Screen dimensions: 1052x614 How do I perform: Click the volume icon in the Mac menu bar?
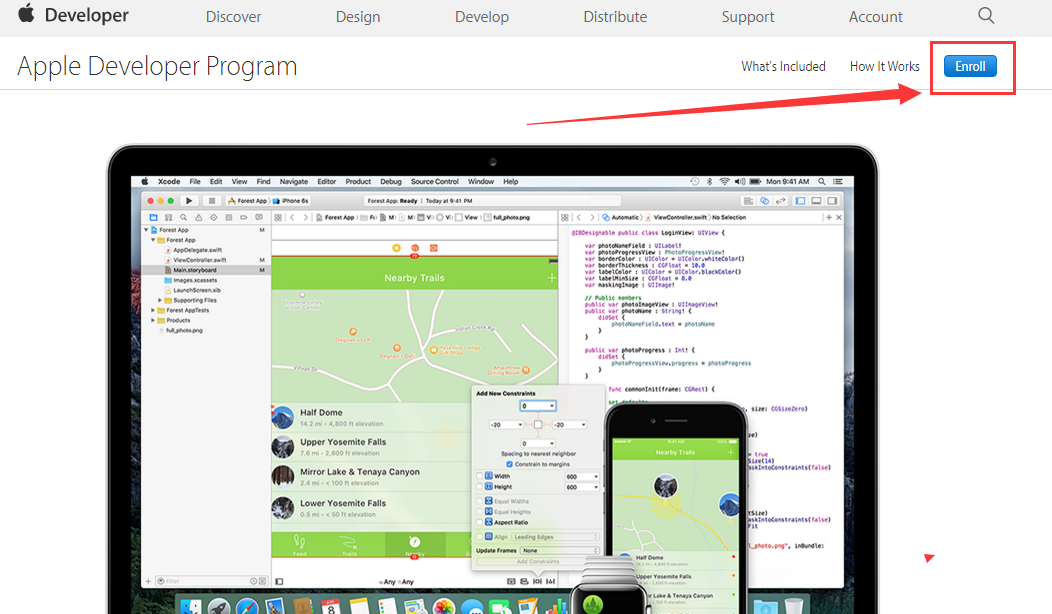[x=739, y=181]
